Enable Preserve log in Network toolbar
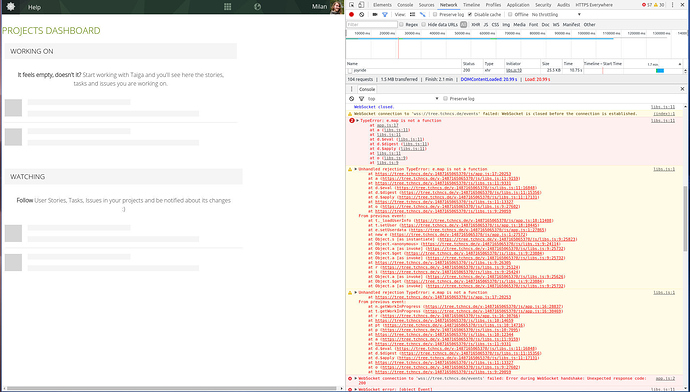 [x=435, y=15]
